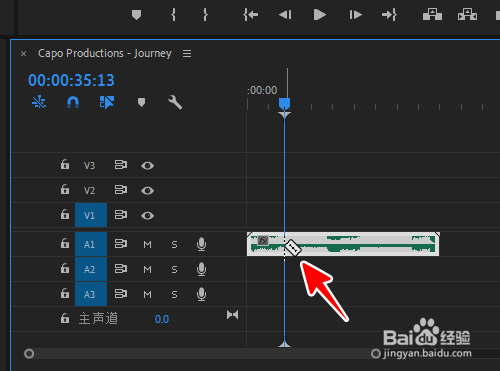
Task: Add marker in timeline header
Action: click(x=141, y=102)
